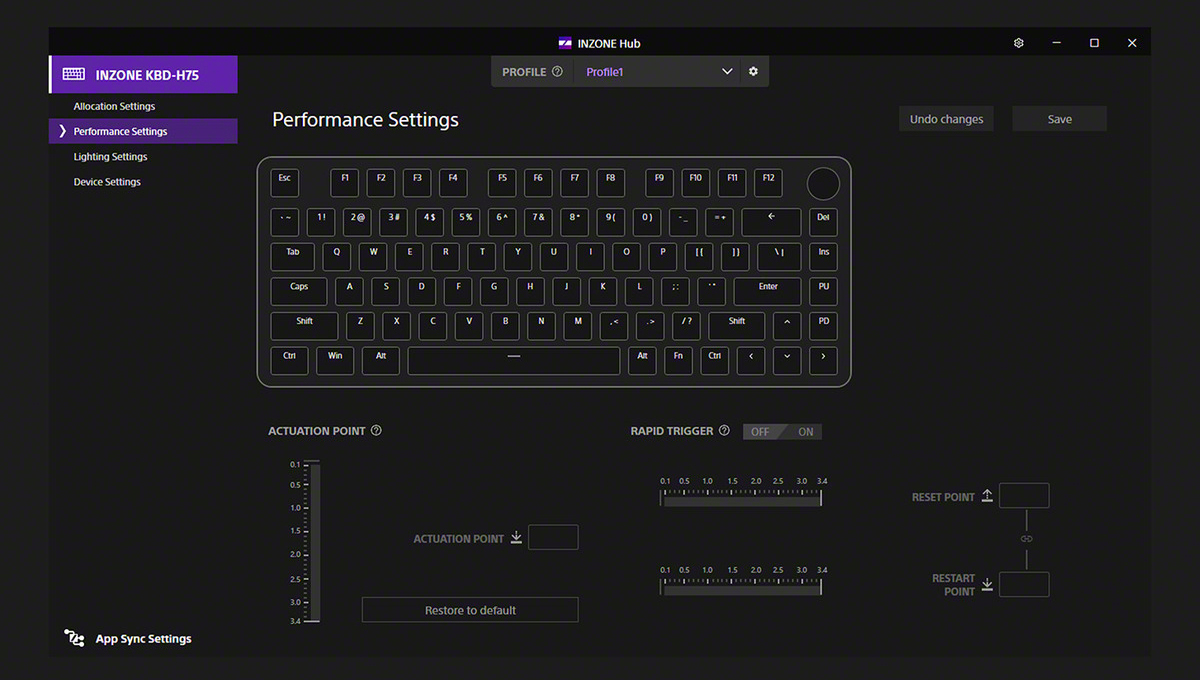Select the Backspace arrow key
1200x680 pixels.
coord(771,222)
